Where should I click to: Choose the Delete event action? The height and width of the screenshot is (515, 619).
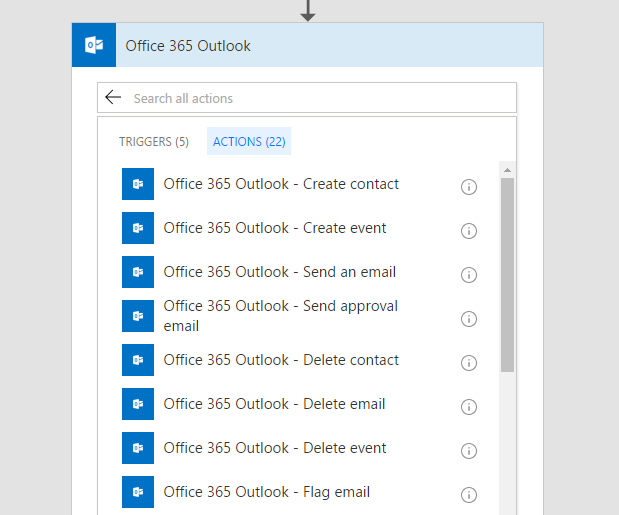(x=275, y=448)
